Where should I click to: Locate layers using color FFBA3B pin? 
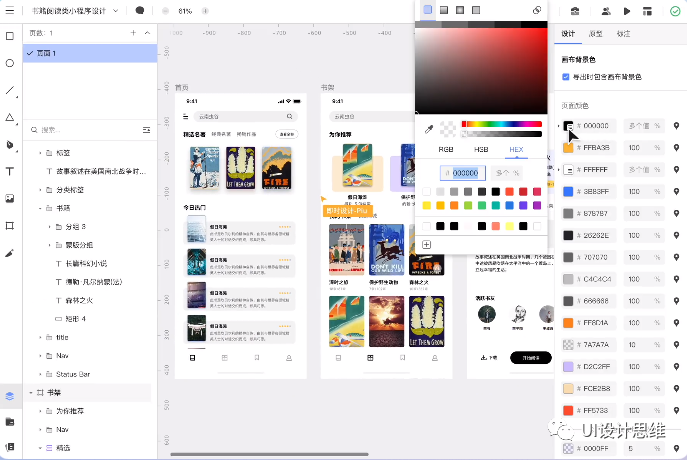[676, 148]
